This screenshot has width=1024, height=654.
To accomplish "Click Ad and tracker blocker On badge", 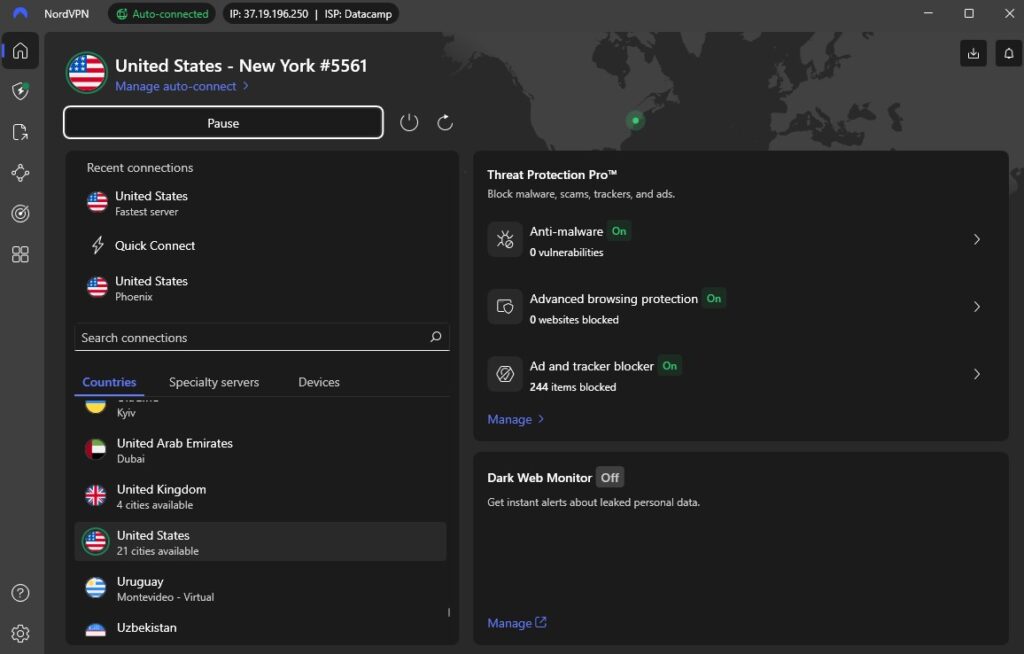I will [669, 365].
